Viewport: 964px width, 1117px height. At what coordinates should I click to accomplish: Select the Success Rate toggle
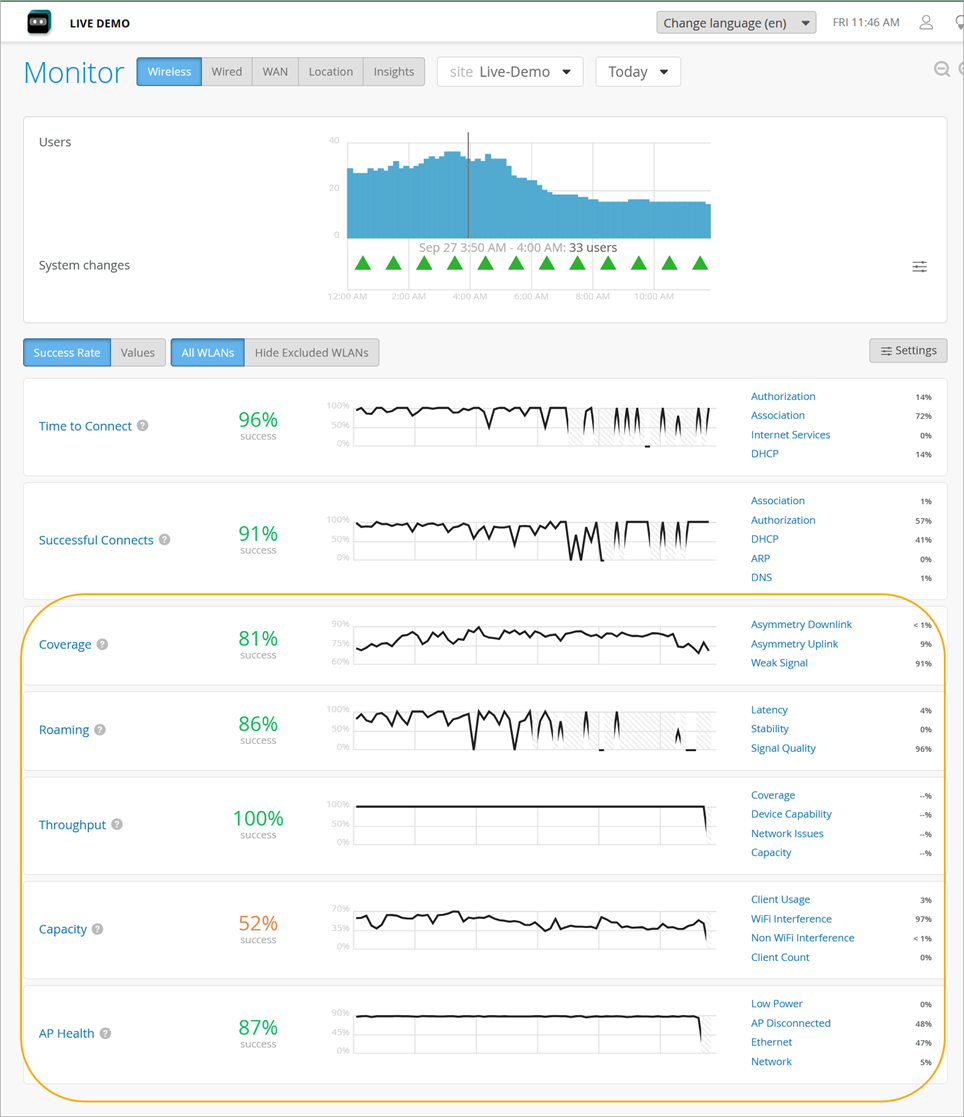point(67,353)
